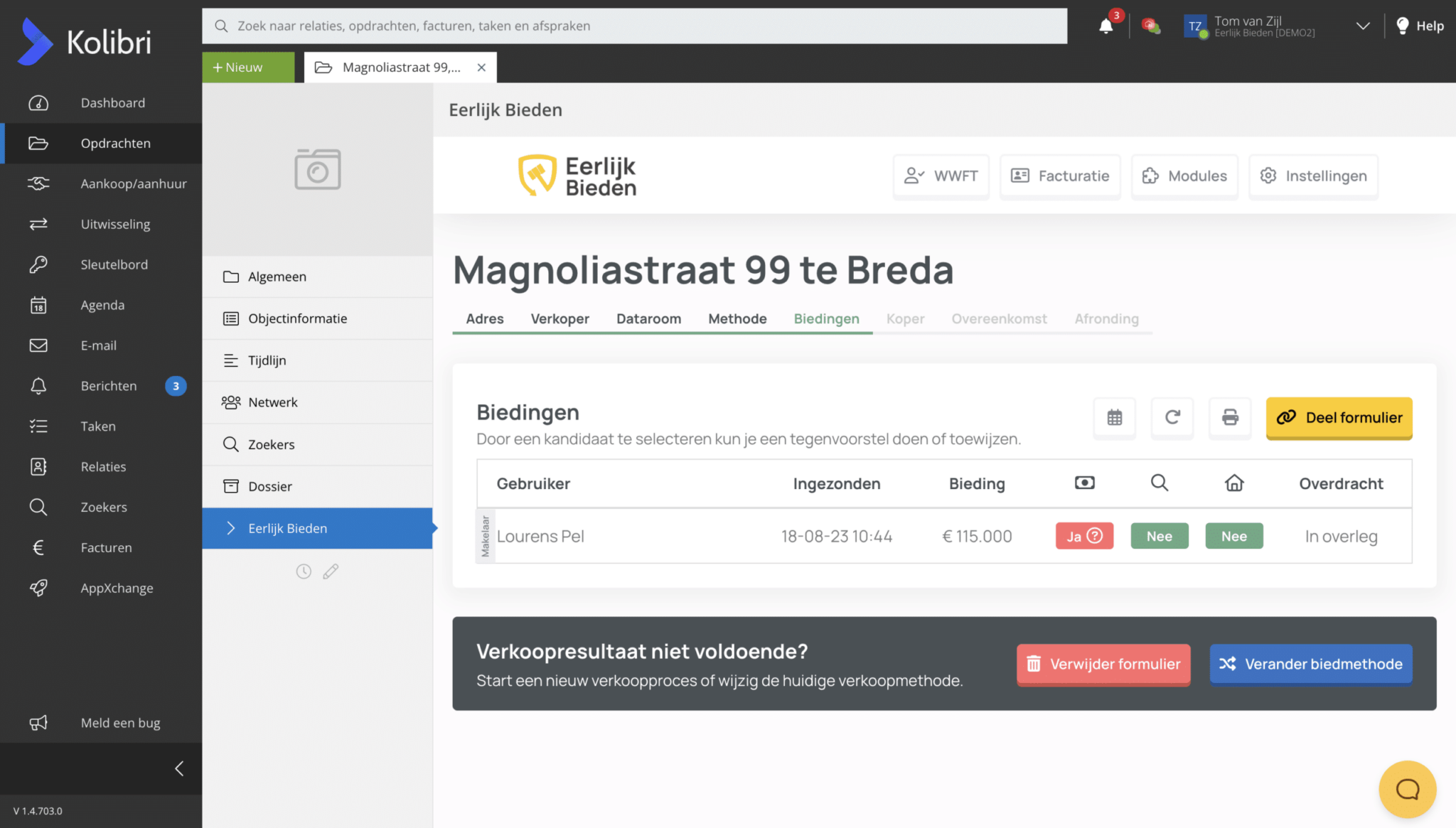Click the calendar icon in Biedingen panel
This screenshot has width=1456, height=828.
[x=1114, y=418]
